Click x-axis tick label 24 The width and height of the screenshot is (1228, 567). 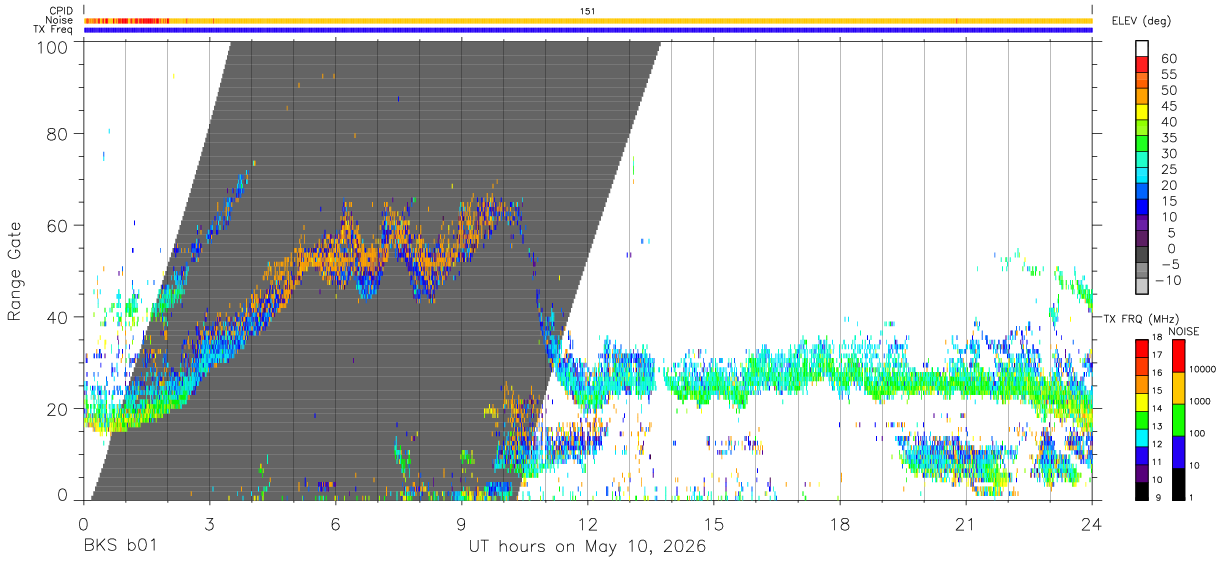tap(1092, 524)
